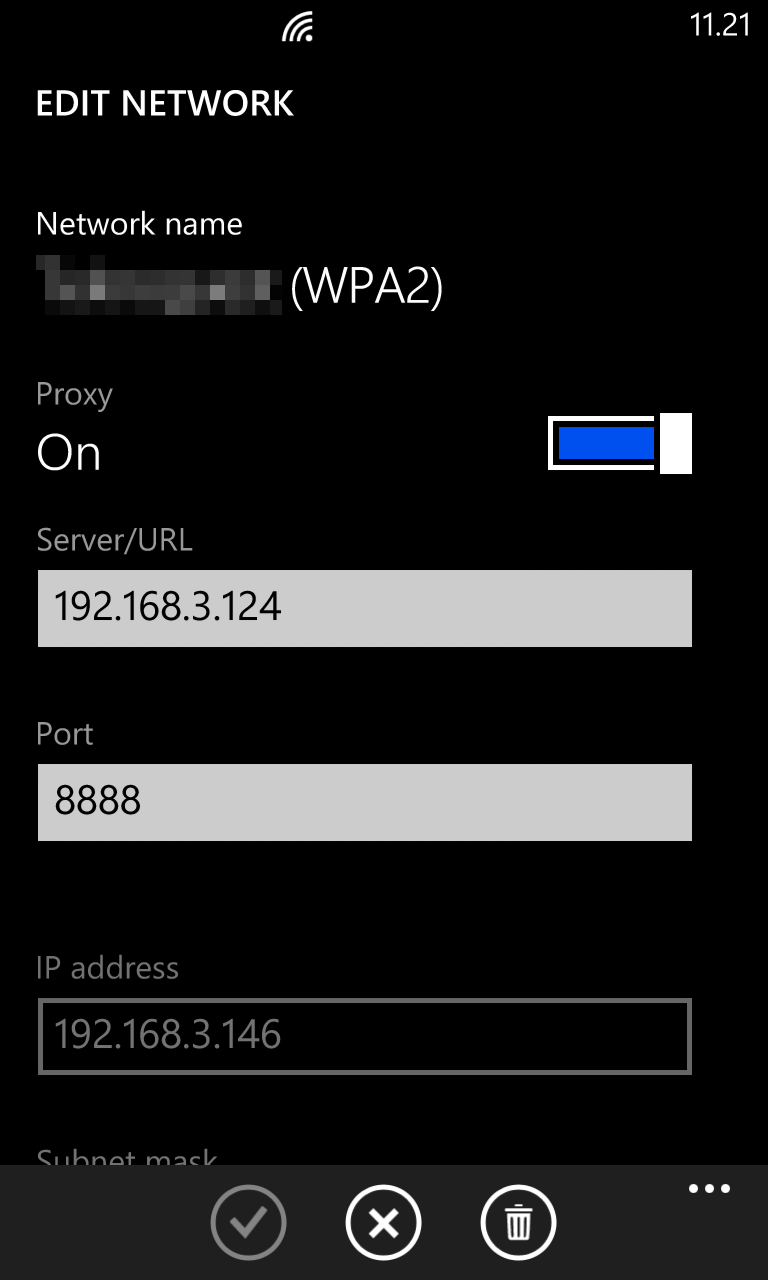Select the Port field showing 8888

point(365,802)
